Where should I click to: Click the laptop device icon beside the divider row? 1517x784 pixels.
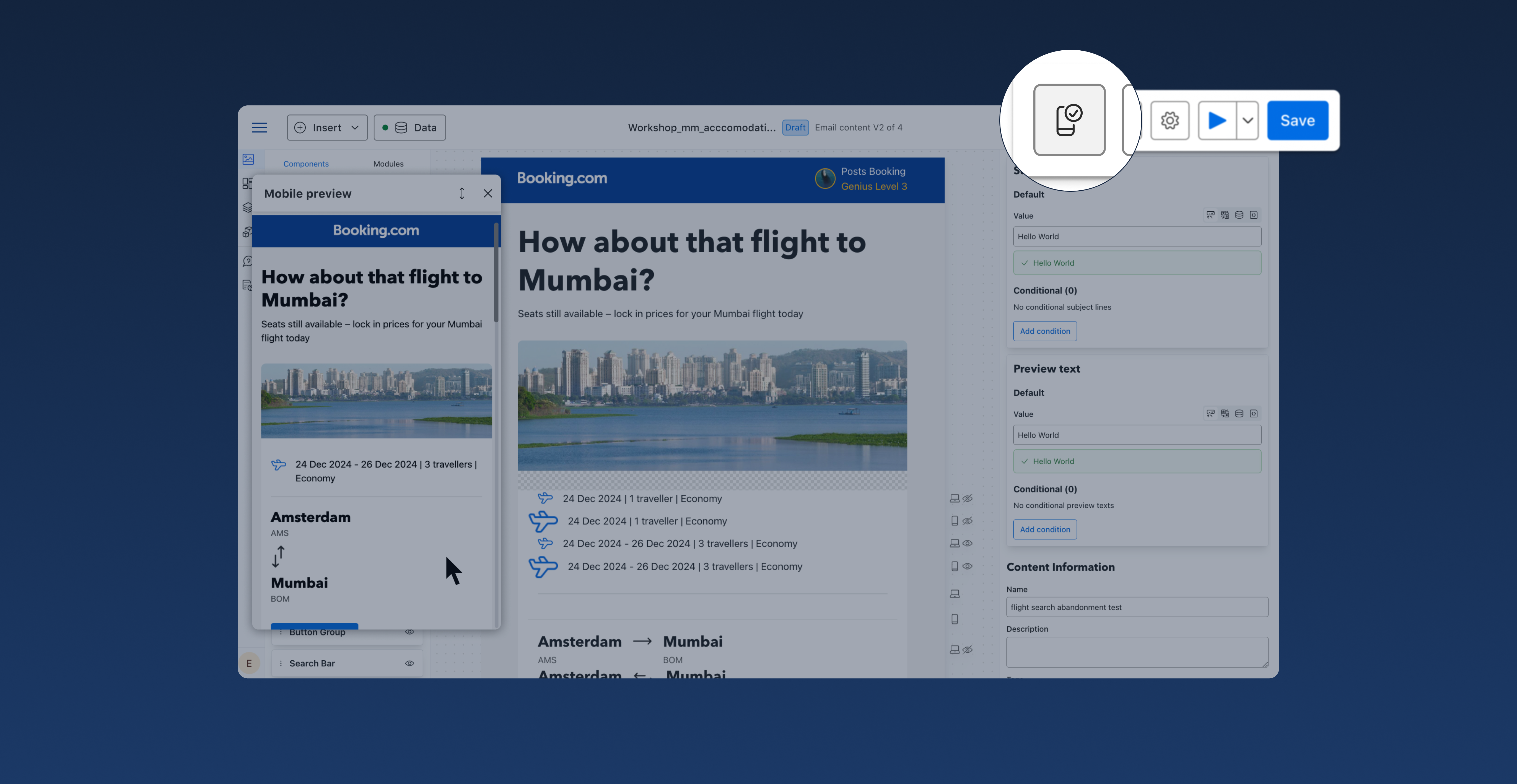pyautogui.click(x=955, y=594)
